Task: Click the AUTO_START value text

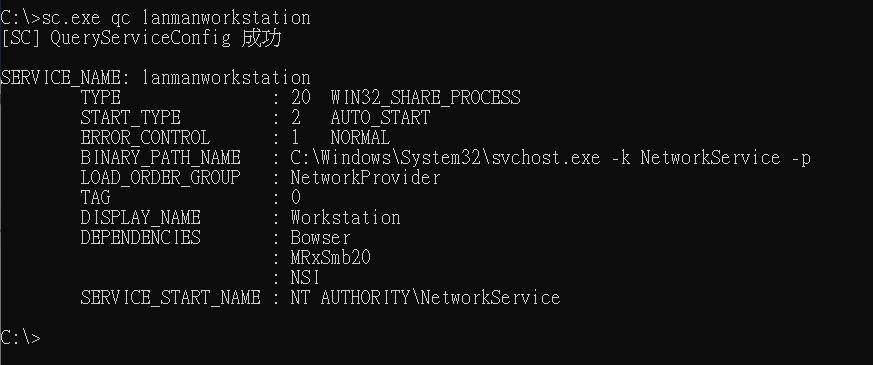Action: (x=380, y=117)
